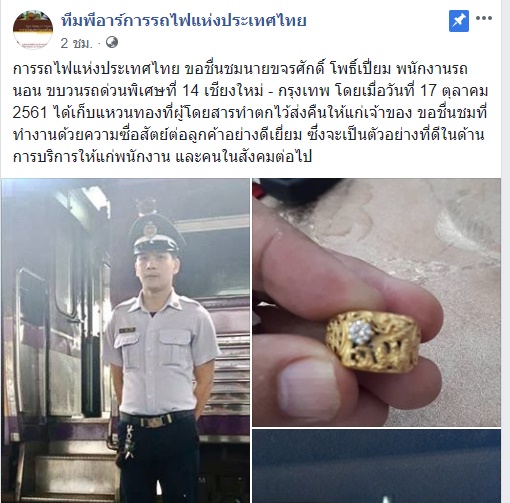
Task: Open the three-dot post options menu
Action: coord(484,18)
